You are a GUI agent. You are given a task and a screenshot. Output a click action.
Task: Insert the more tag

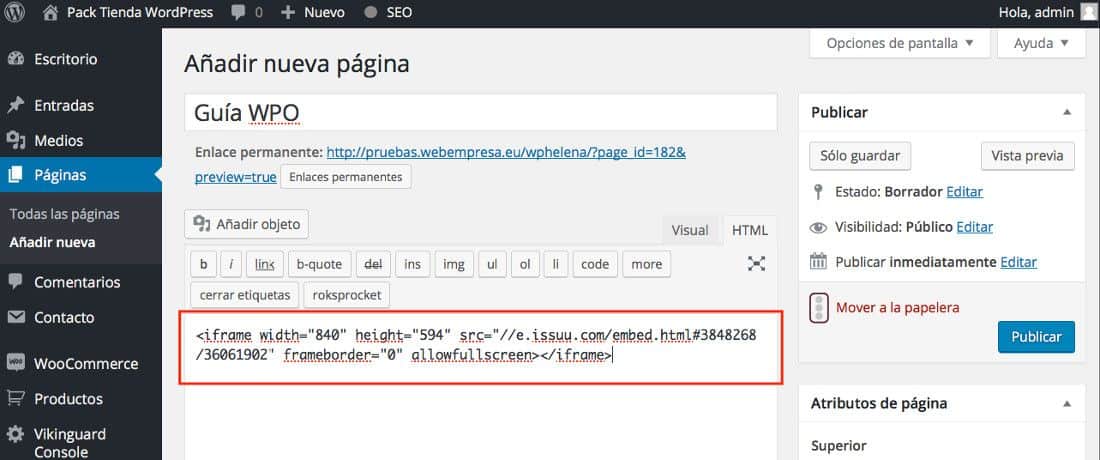(646, 264)
